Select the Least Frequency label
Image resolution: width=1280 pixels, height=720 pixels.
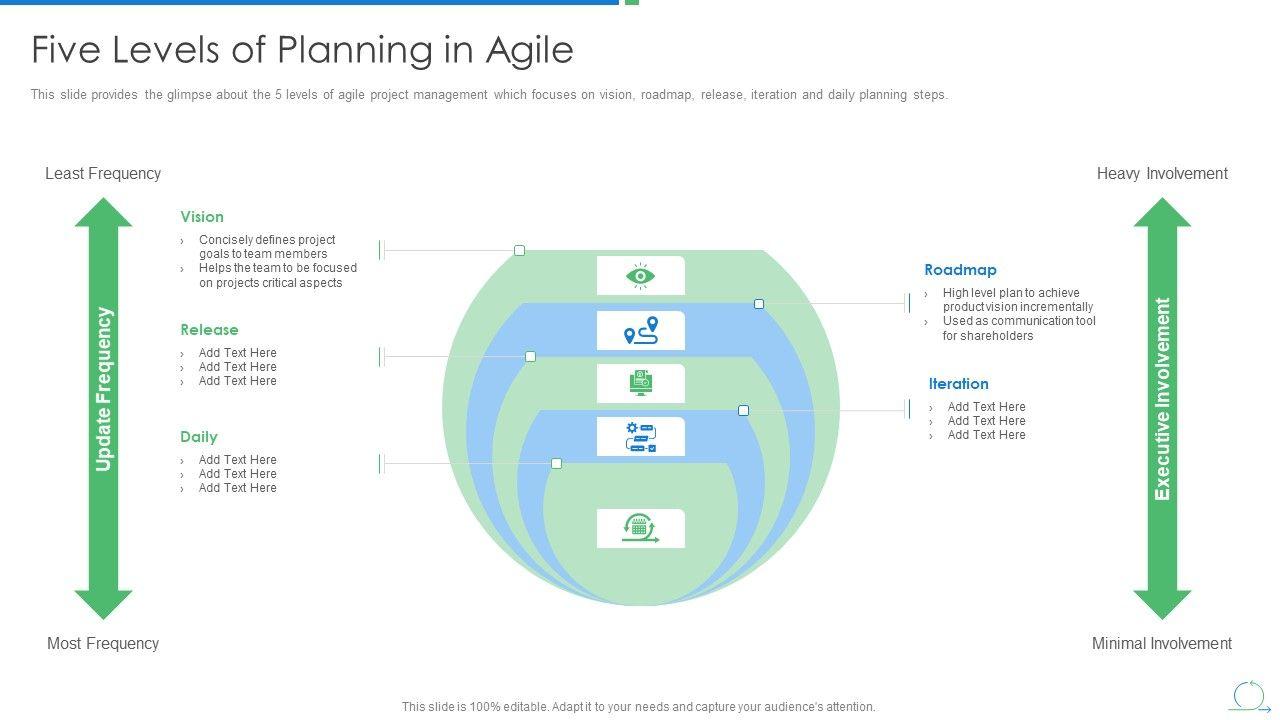coord(103,174)
